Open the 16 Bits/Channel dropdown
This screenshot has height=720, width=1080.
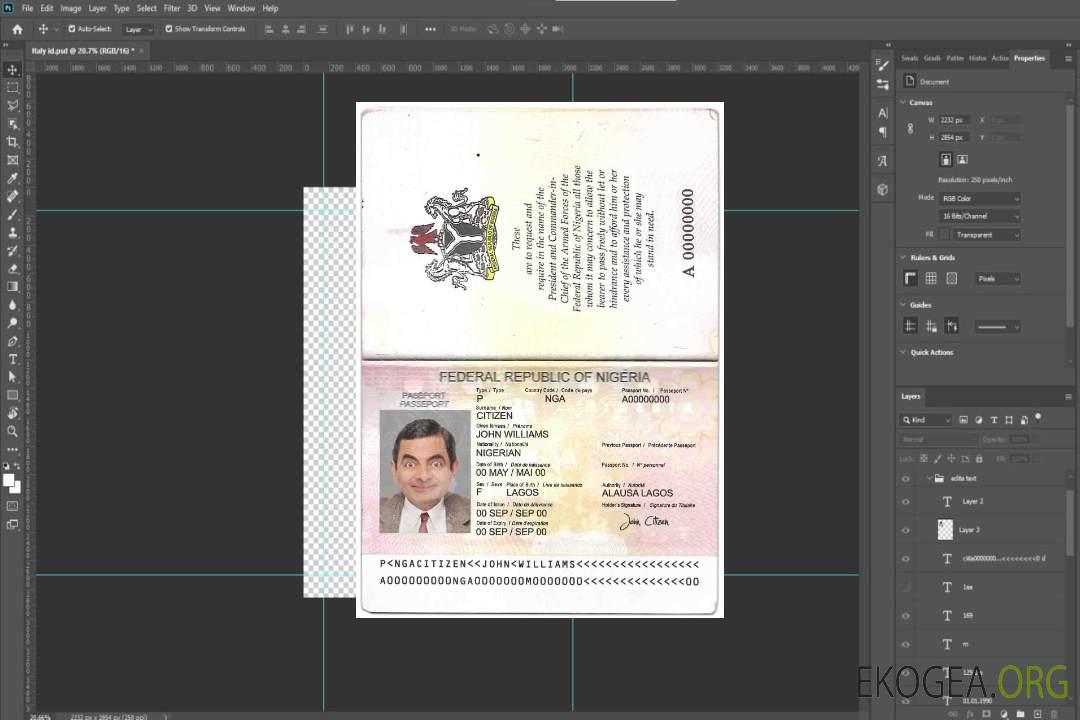979,216
